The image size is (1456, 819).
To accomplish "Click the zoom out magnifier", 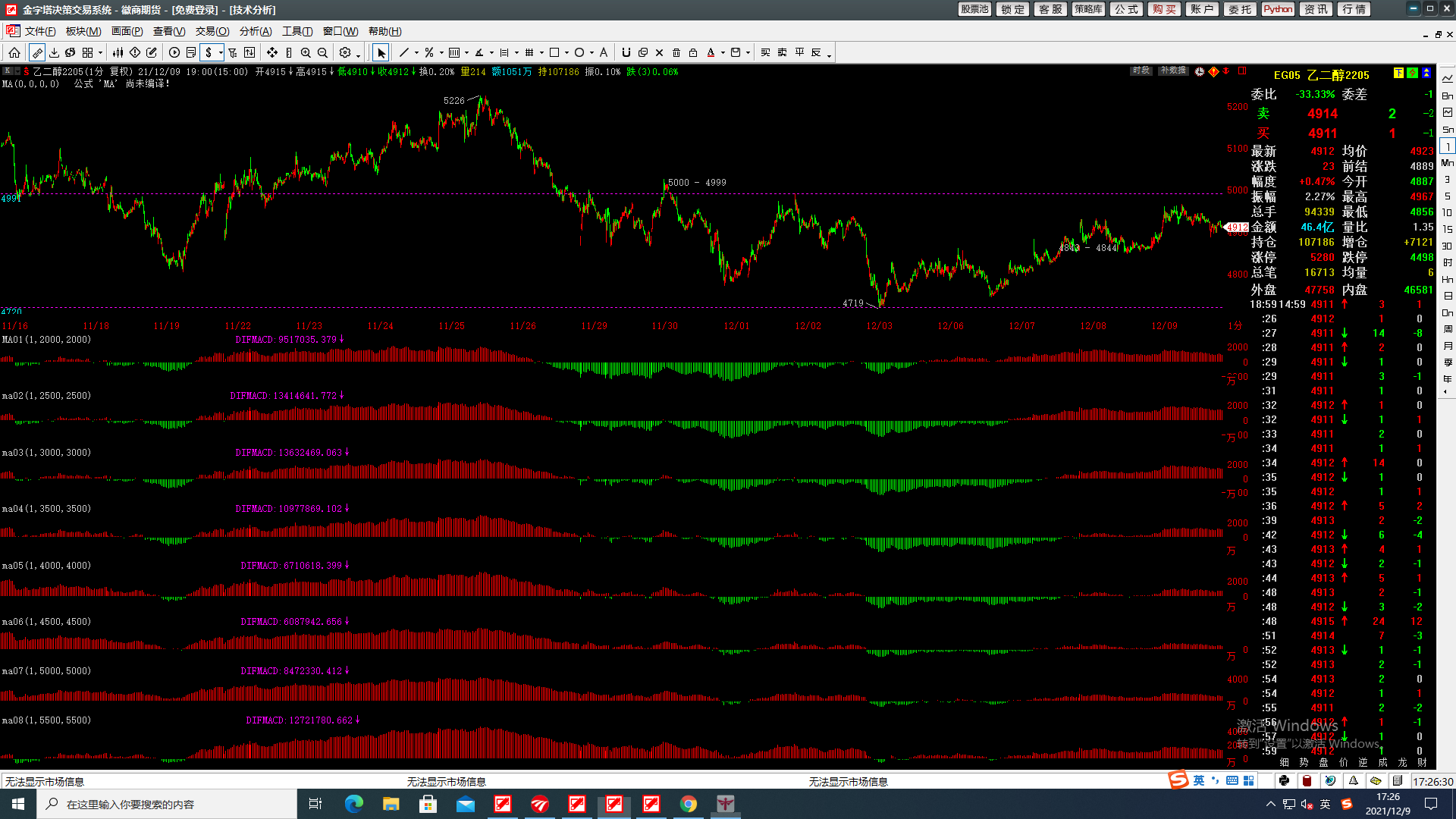I will tap(322, 52).
